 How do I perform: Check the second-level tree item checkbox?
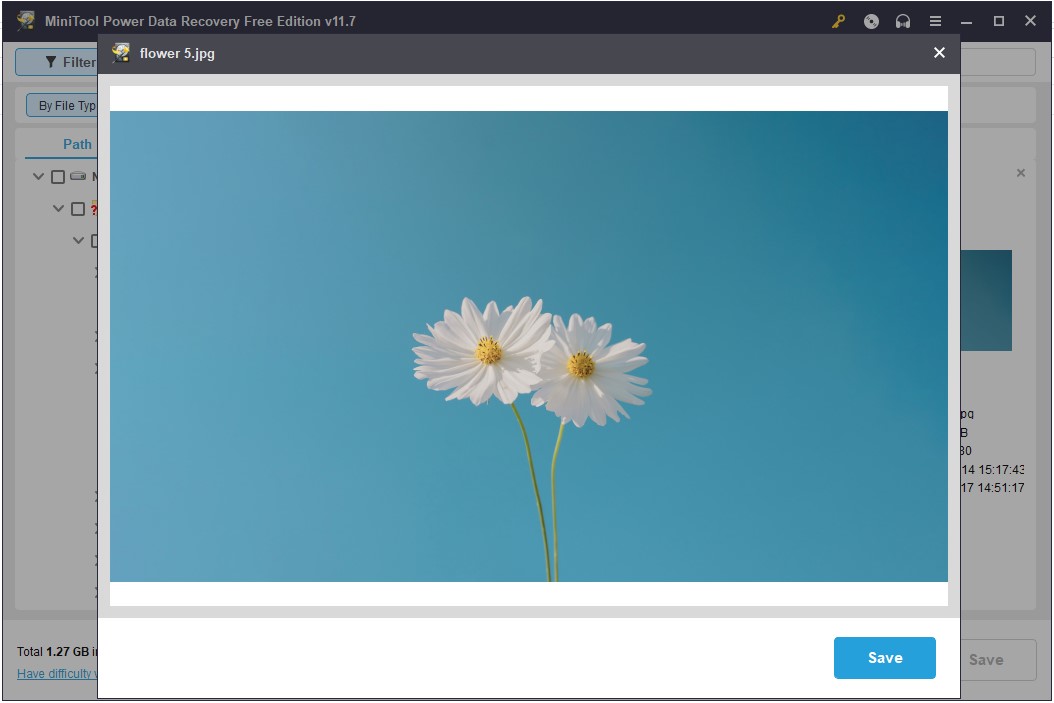click(78, 209)
